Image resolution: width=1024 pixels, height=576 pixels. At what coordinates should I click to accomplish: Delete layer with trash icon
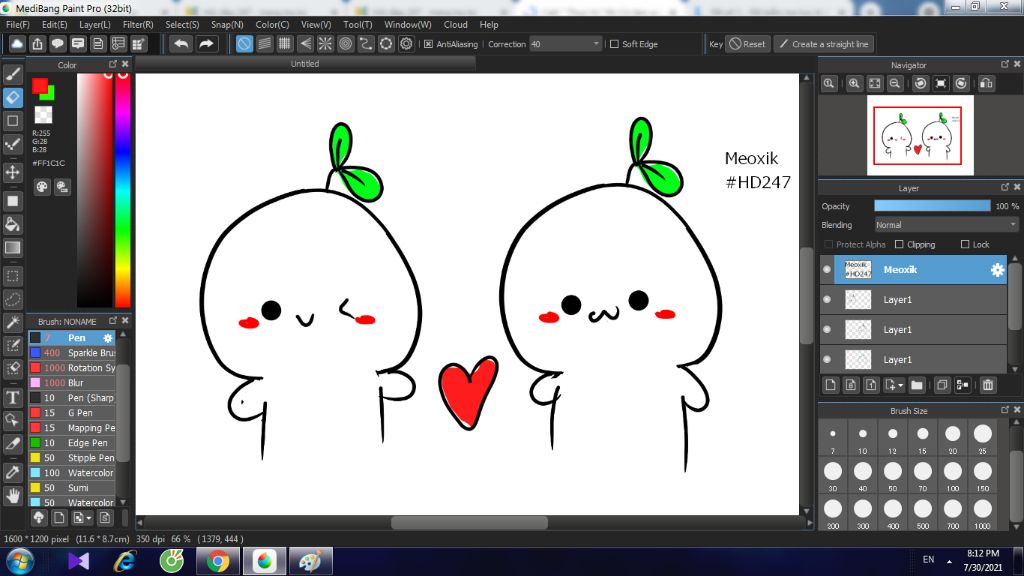[987, 385]
